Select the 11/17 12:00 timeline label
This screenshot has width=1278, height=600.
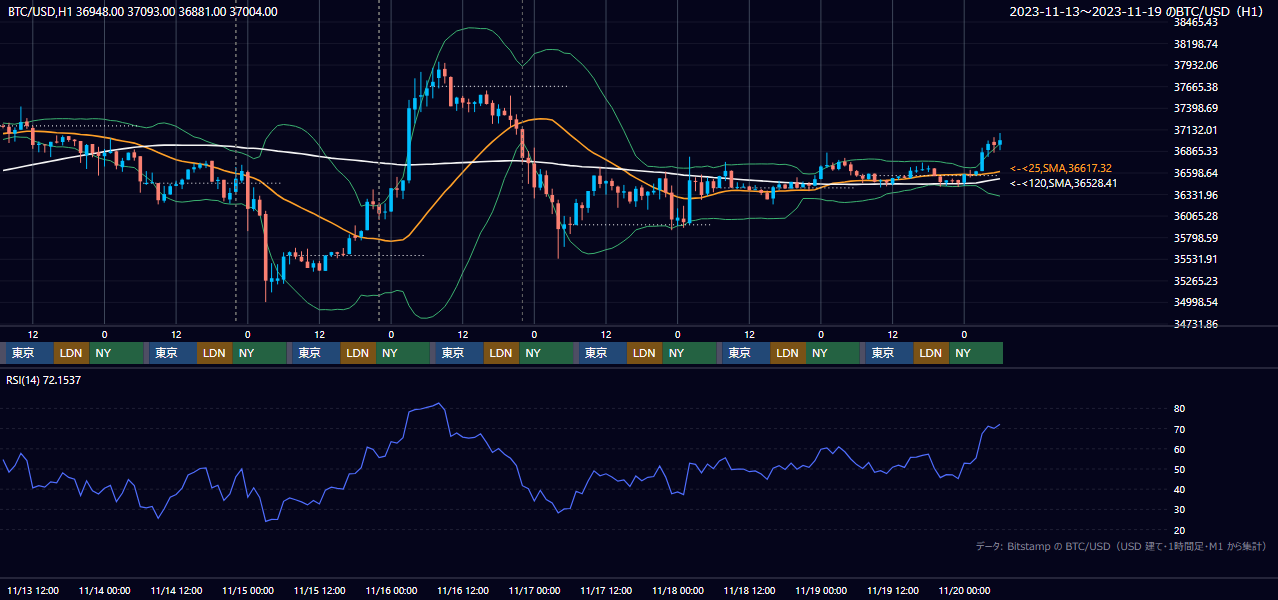click(x=606, y=590)
